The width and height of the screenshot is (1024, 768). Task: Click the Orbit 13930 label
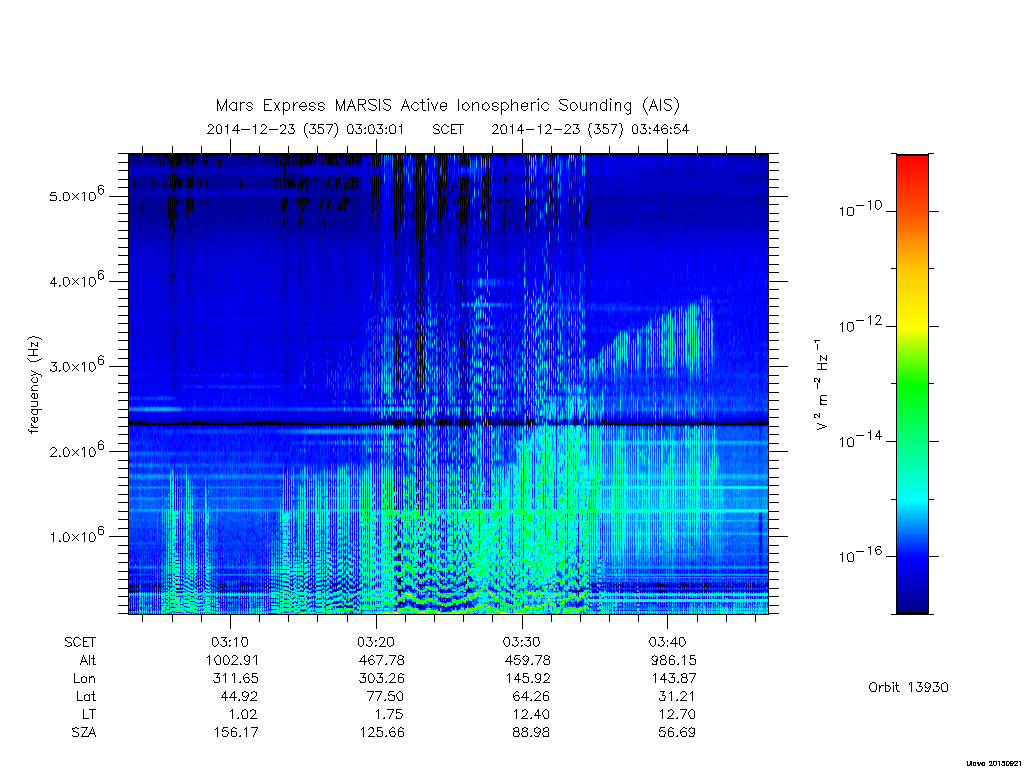coord(908,688)
